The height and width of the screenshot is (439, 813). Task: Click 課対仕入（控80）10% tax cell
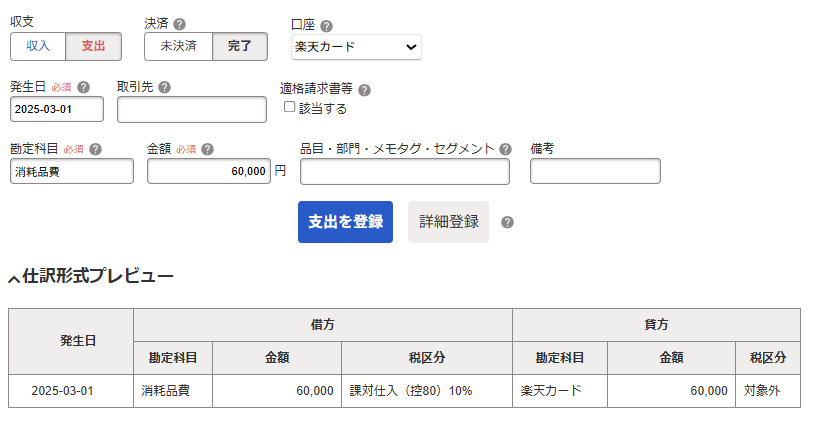point(427,391)
